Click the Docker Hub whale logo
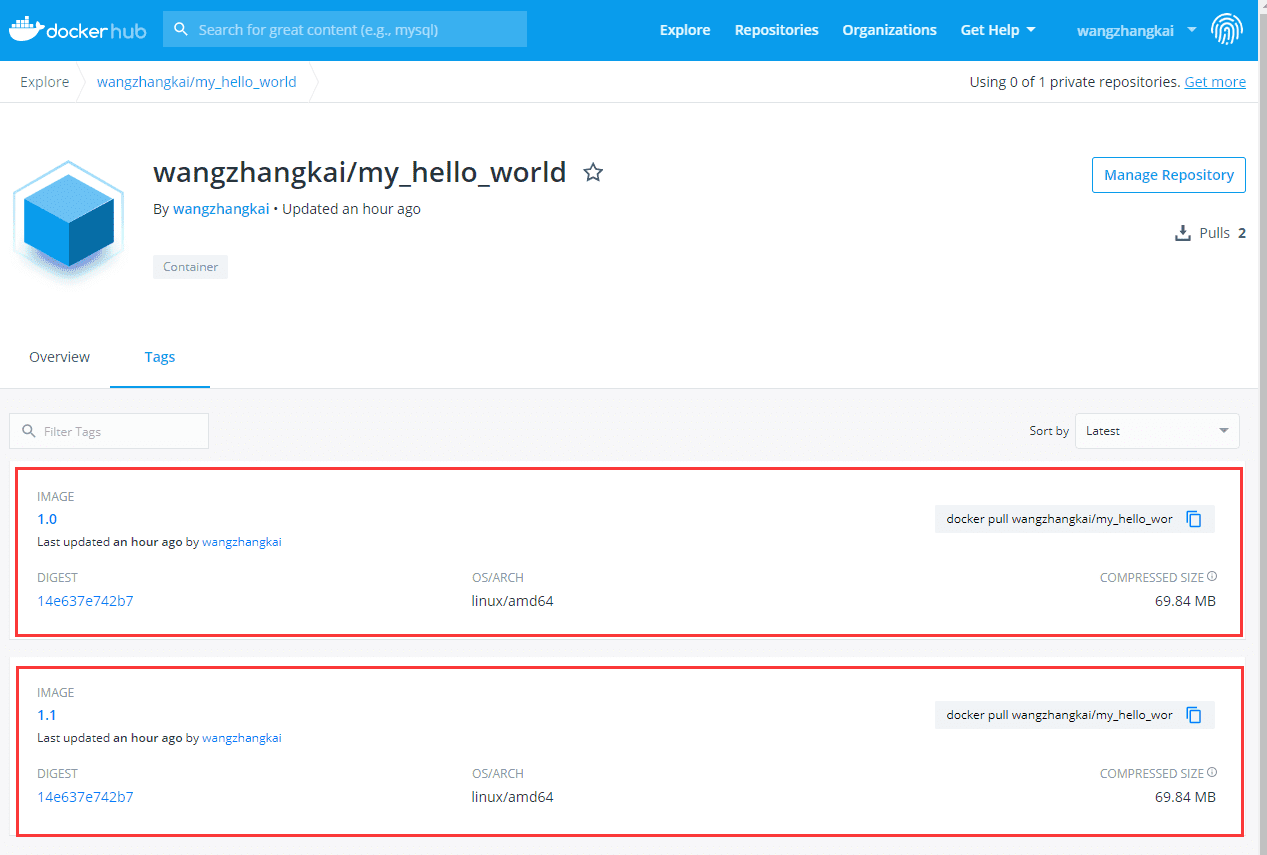The width and height of the screenshot is (1267, 855). (x=78, y=30)
